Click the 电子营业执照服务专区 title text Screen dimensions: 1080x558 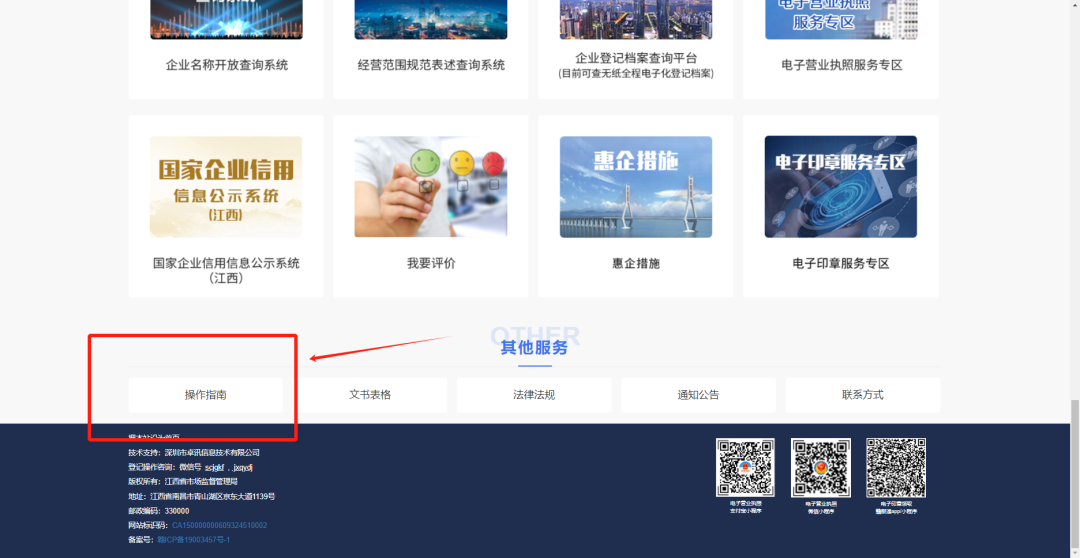842,65
